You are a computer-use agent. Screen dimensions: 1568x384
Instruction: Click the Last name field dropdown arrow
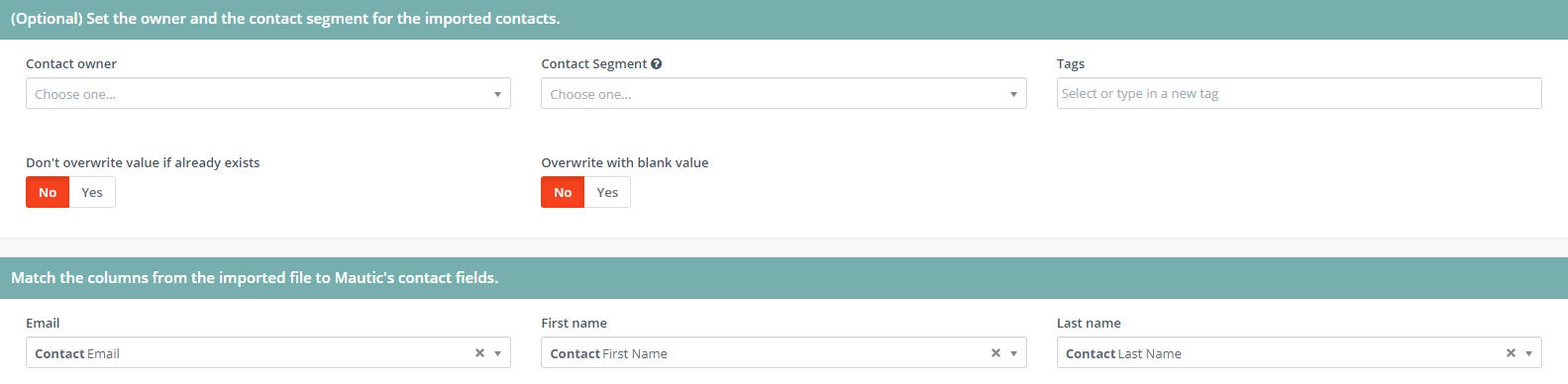[x=1528, y=353]
